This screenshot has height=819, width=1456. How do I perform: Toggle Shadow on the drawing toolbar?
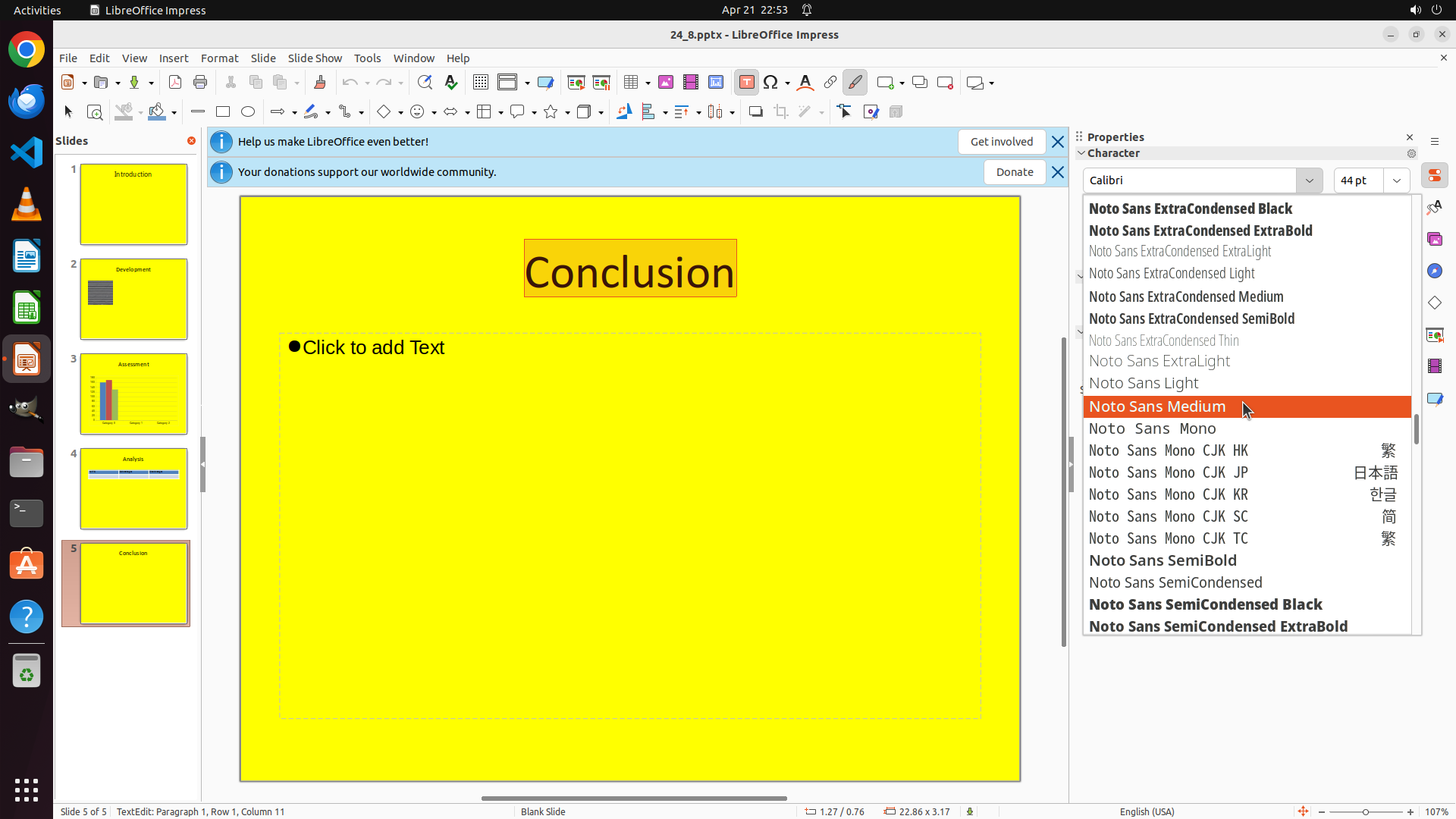tap(755, 112)
